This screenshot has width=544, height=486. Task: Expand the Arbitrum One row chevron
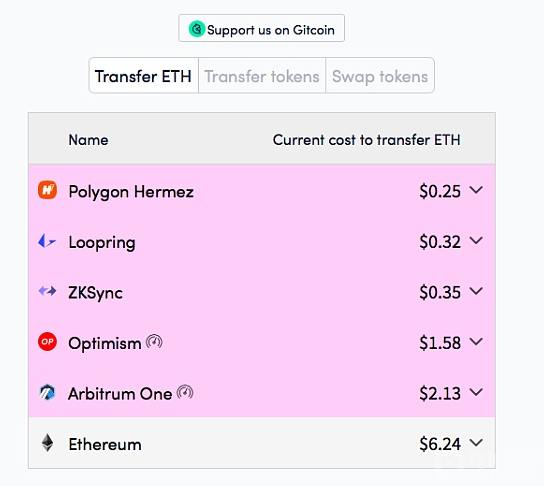coord(476,392)
